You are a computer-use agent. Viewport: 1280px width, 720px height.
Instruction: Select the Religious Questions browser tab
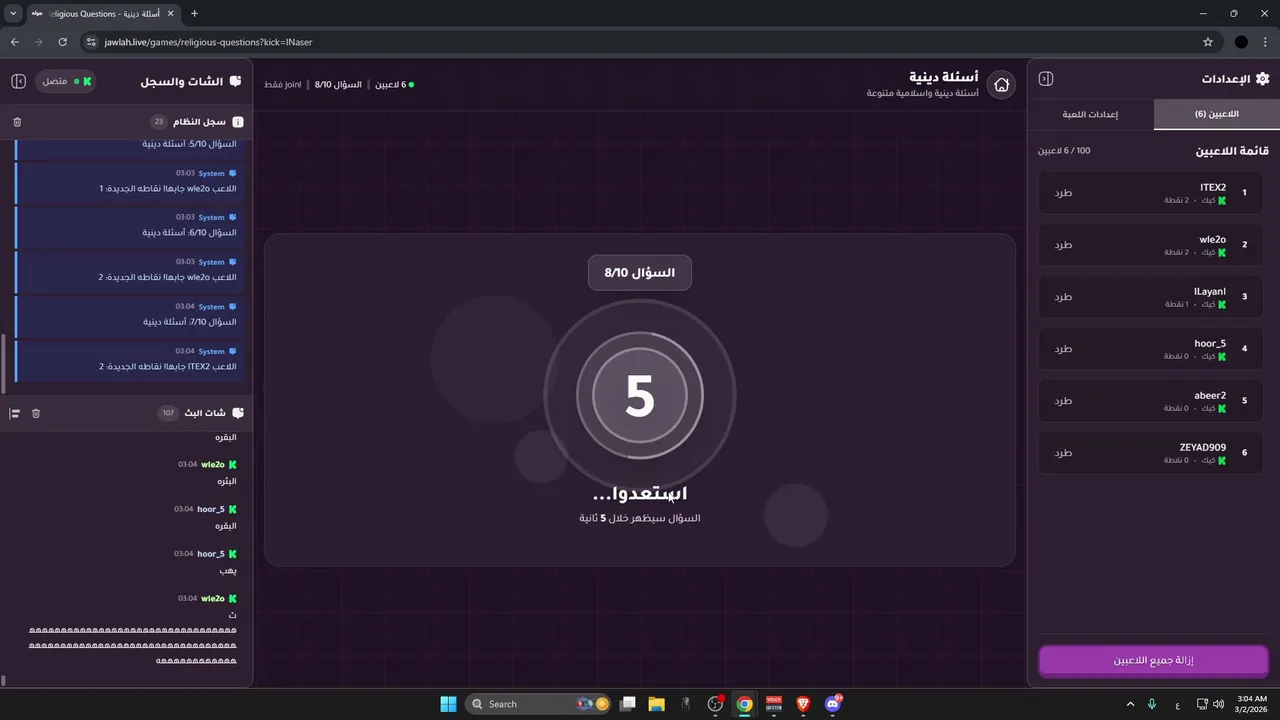[x=105, y=13]
